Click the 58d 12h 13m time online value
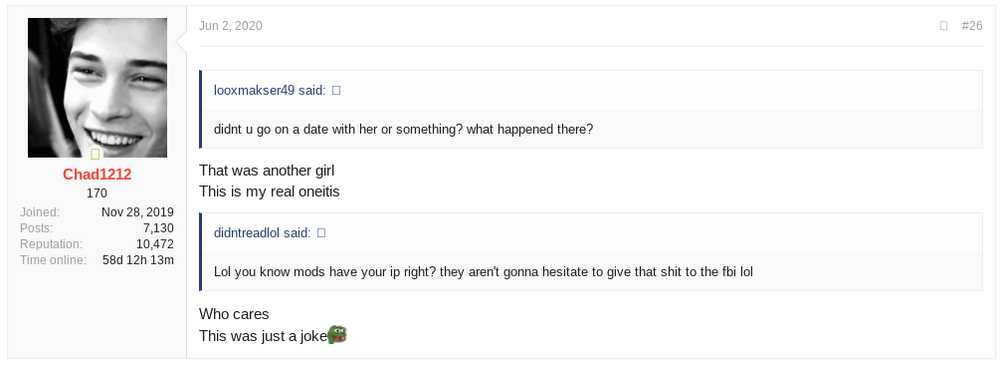Viewport: 1000px width, 365px height. 138,260
